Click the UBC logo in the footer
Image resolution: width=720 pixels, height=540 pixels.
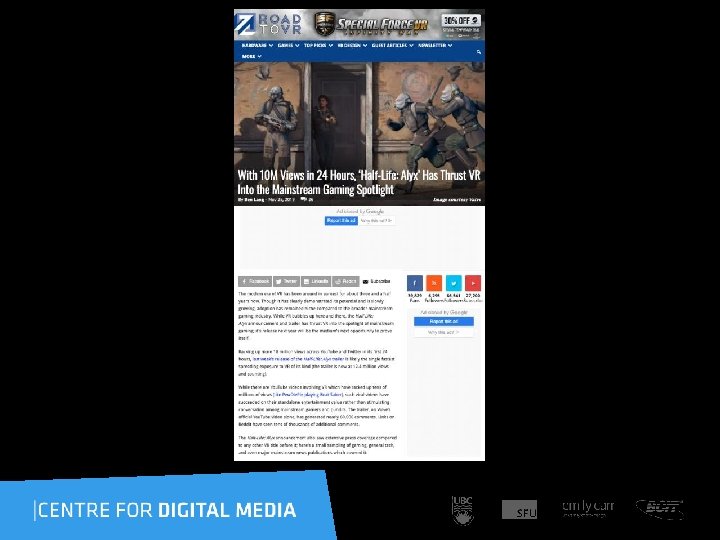click(463, 510)
